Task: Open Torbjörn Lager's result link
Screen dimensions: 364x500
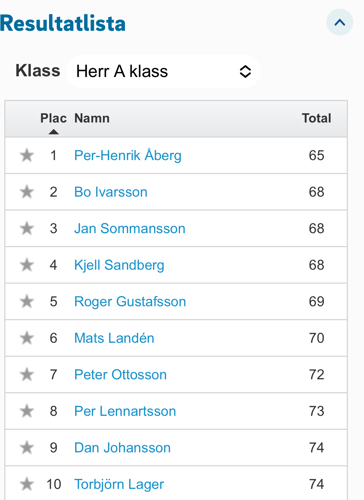Action: pyautogui.click(x=119, y=484)
